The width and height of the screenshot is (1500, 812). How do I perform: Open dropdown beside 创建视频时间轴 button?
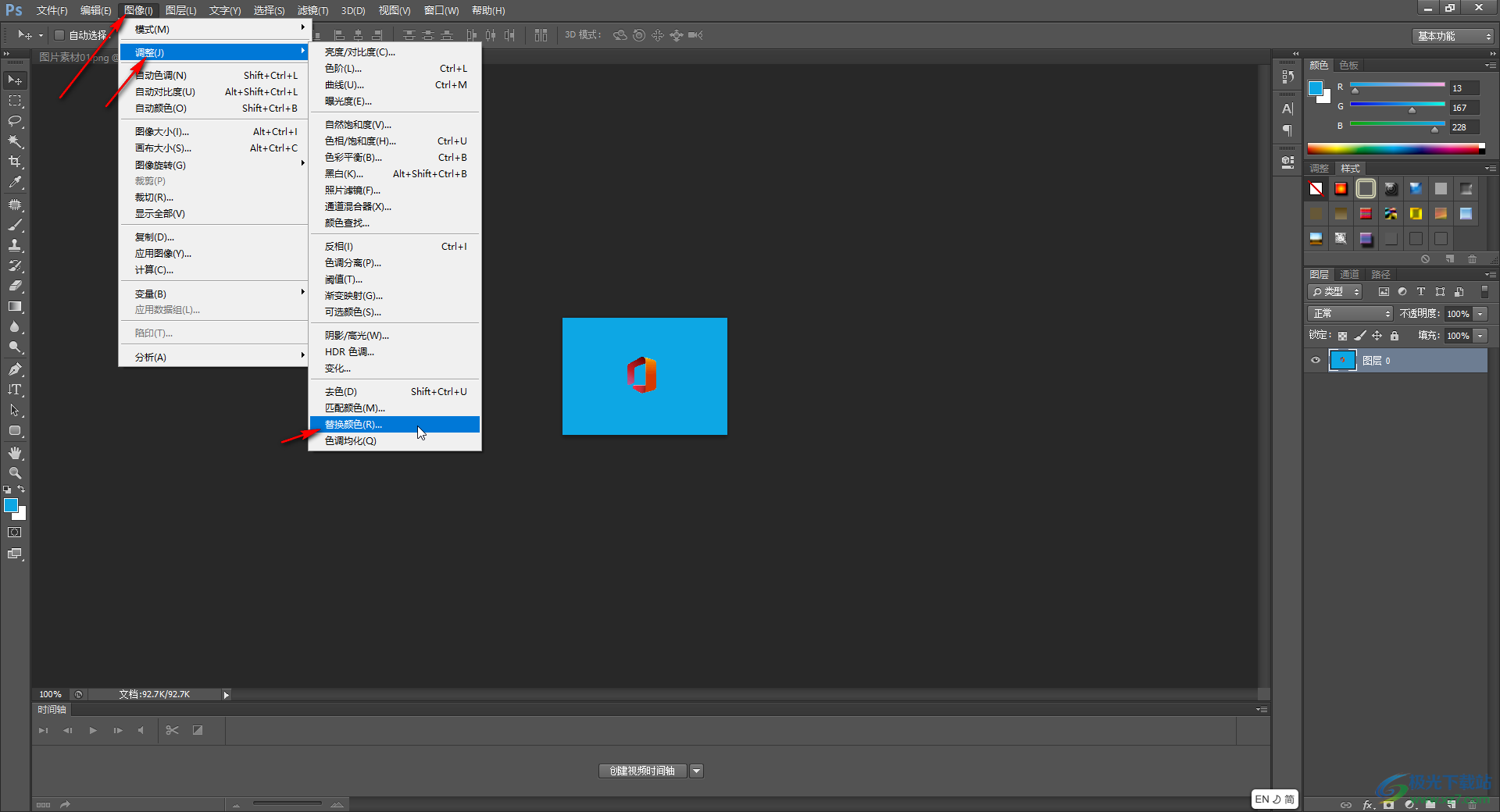click(697, 771)
